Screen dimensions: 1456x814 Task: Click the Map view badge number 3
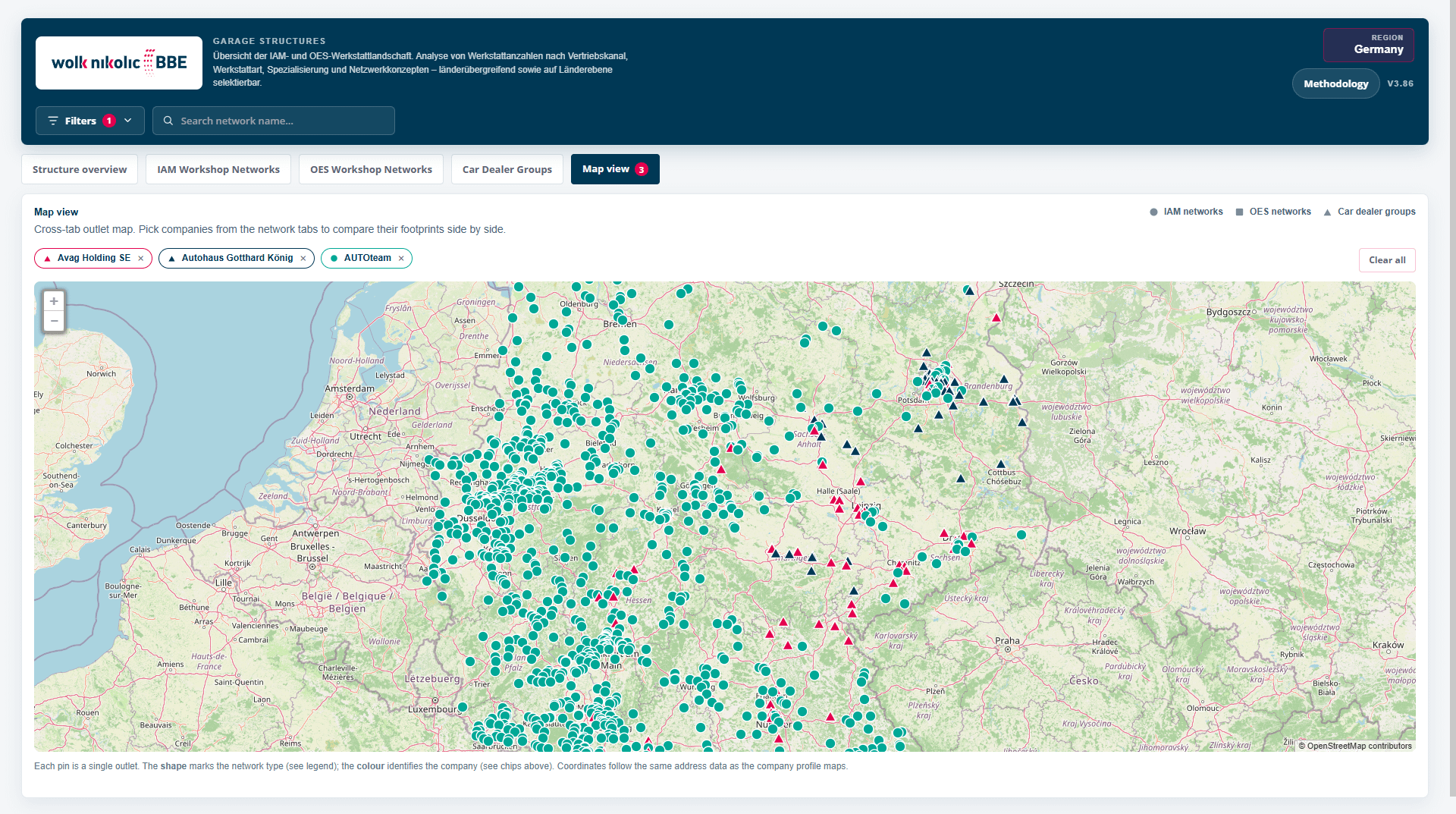pyautogui.click(x=642, y=169)
